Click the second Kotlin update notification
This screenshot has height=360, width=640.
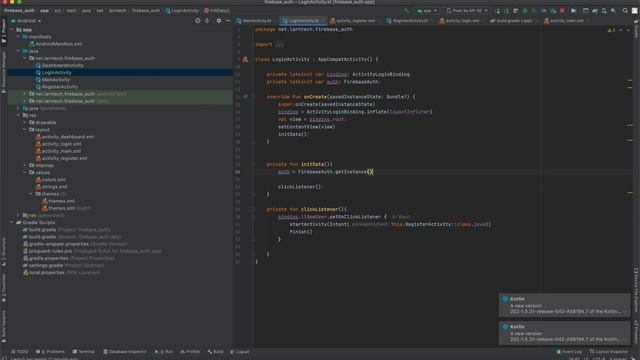(x=564, y=333)
